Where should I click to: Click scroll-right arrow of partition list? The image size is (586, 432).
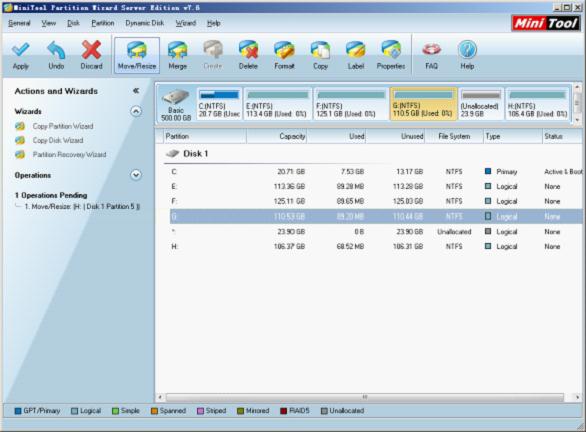[577, 398]
